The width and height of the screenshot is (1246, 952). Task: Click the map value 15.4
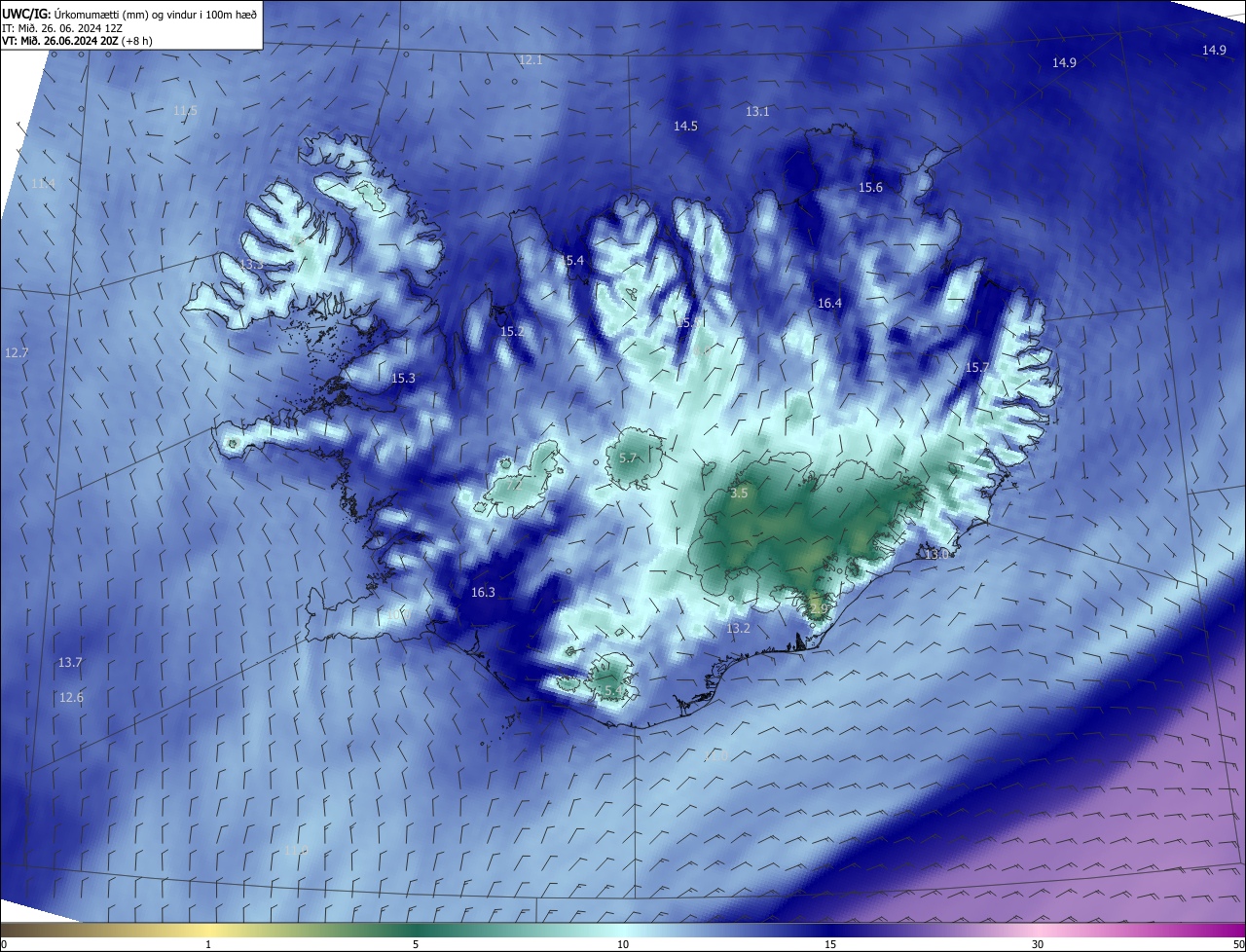[x=571, y=261]
